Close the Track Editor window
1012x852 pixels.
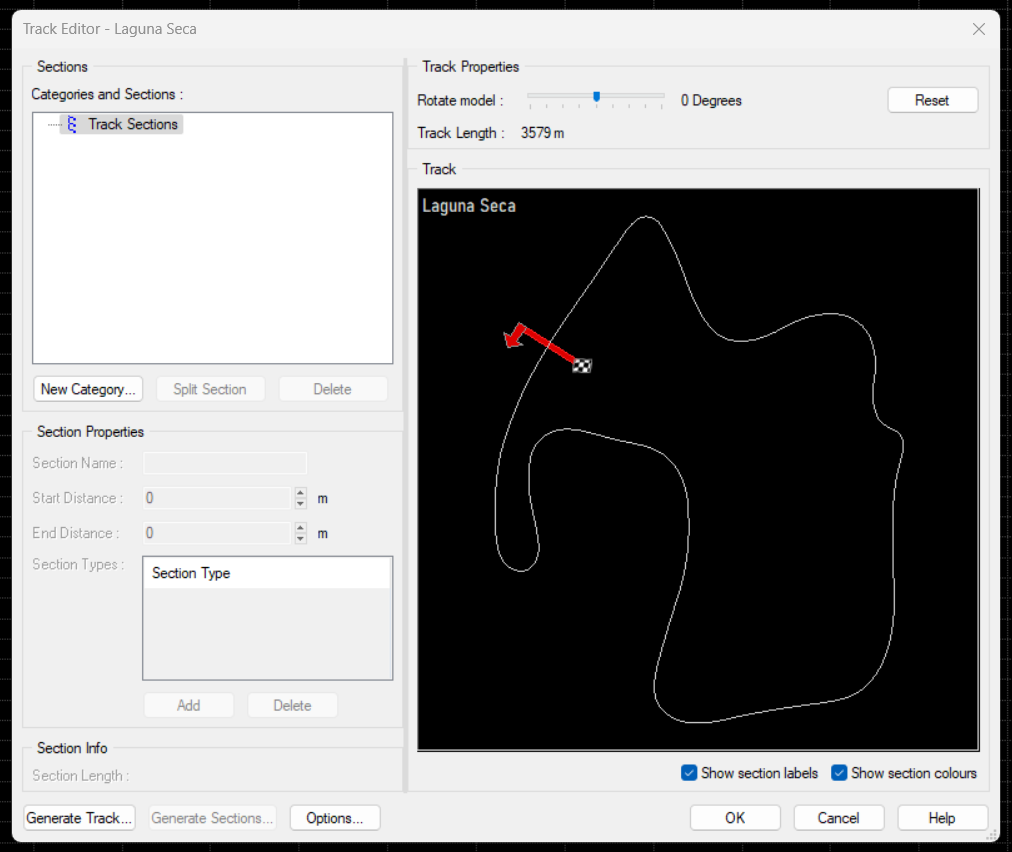[979, 29]
